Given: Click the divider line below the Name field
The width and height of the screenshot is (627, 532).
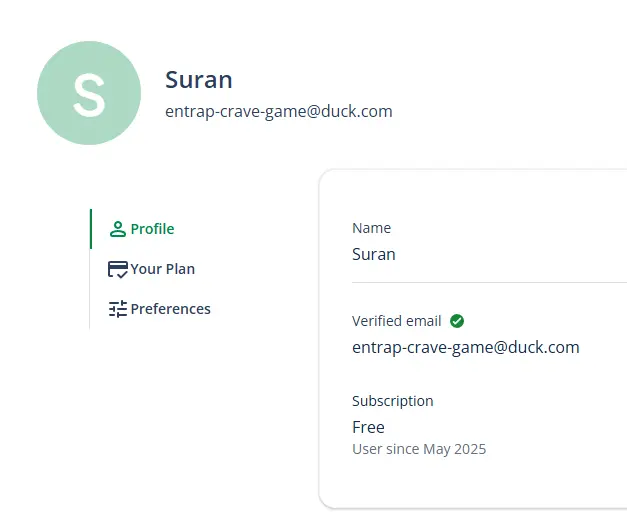Looking at the screenshot, I should 489,282.
